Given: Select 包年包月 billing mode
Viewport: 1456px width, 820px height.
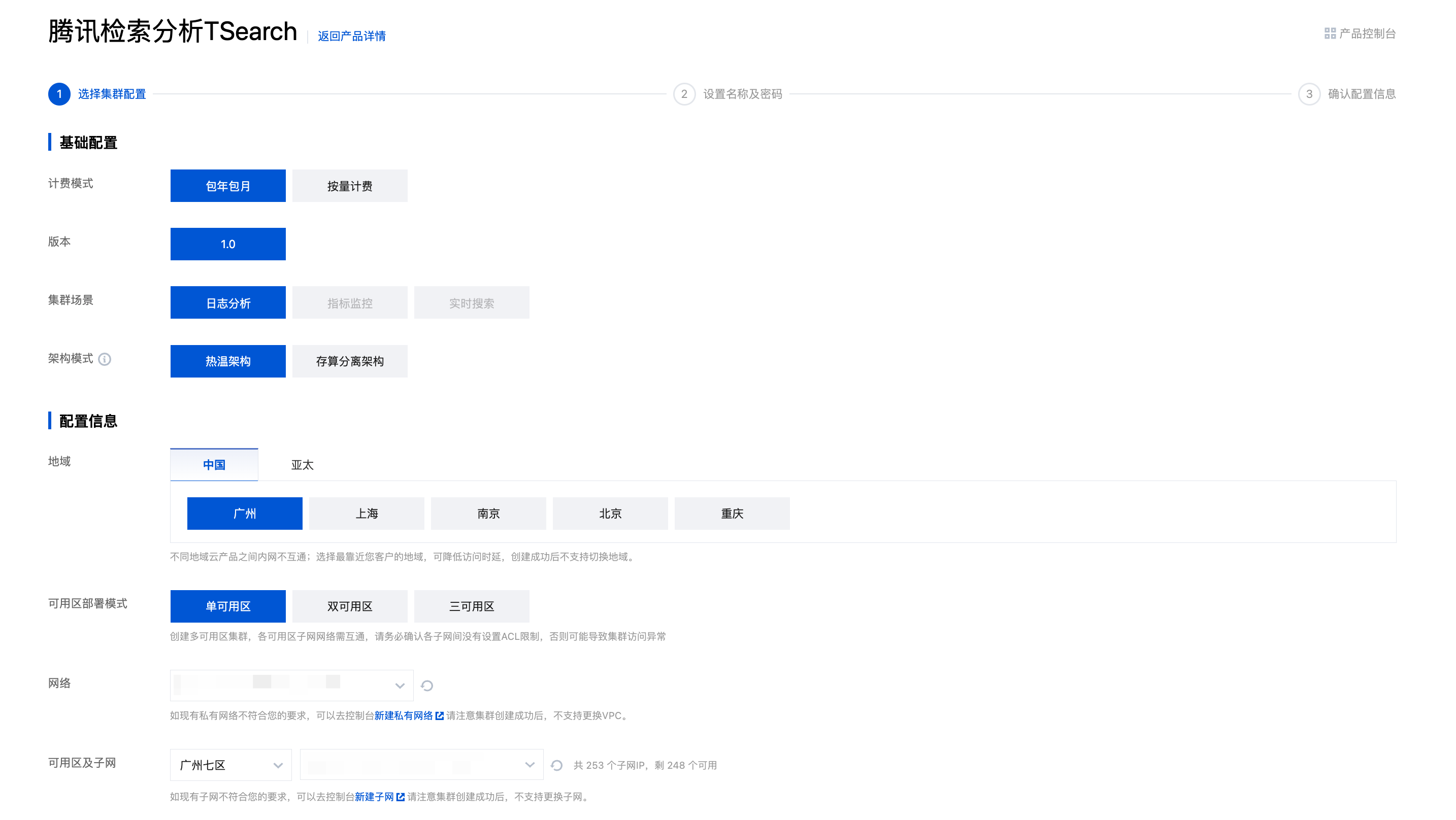Looking at the screenshot, I should [x=228, y=186].
